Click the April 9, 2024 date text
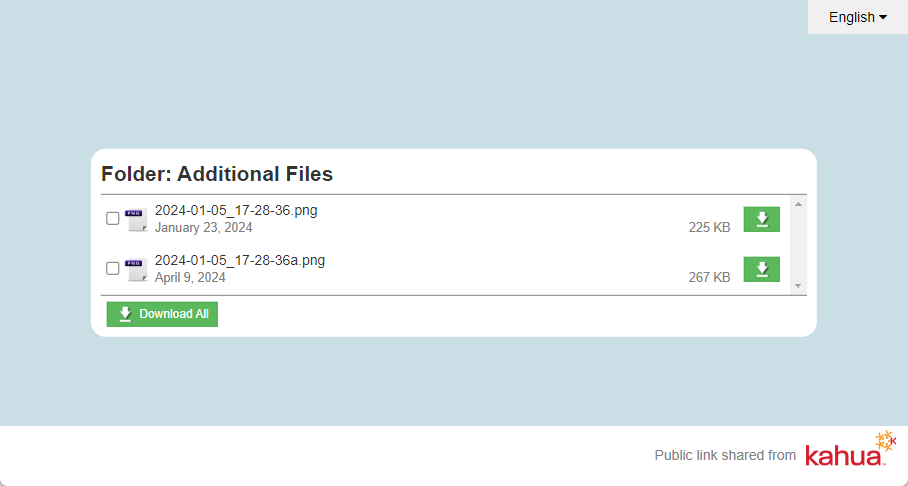908x486 pixels. tap(190, 277)
